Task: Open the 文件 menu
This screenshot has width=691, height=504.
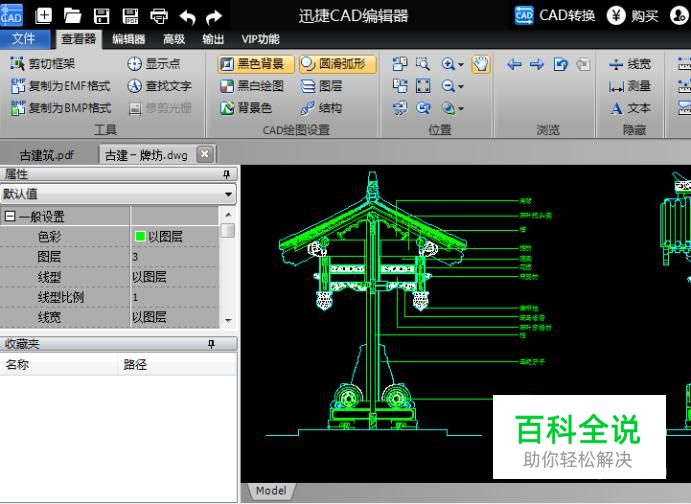Action: coord(24,39)
